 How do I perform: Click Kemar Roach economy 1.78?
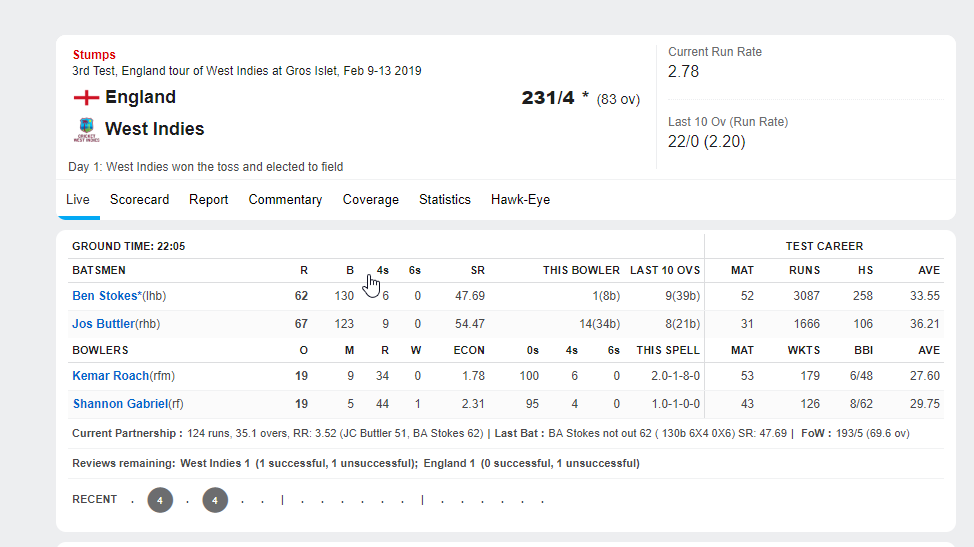[x=473, y=376]
